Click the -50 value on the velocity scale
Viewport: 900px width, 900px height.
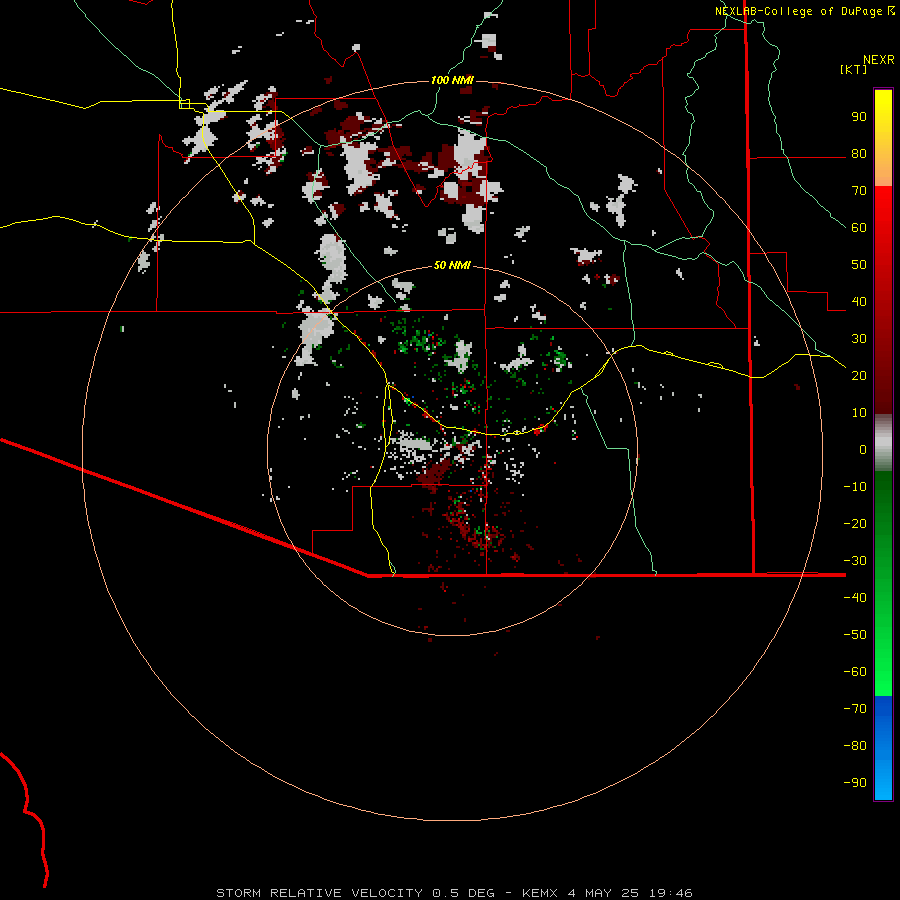pyautogui.click(x=855, y=634)
